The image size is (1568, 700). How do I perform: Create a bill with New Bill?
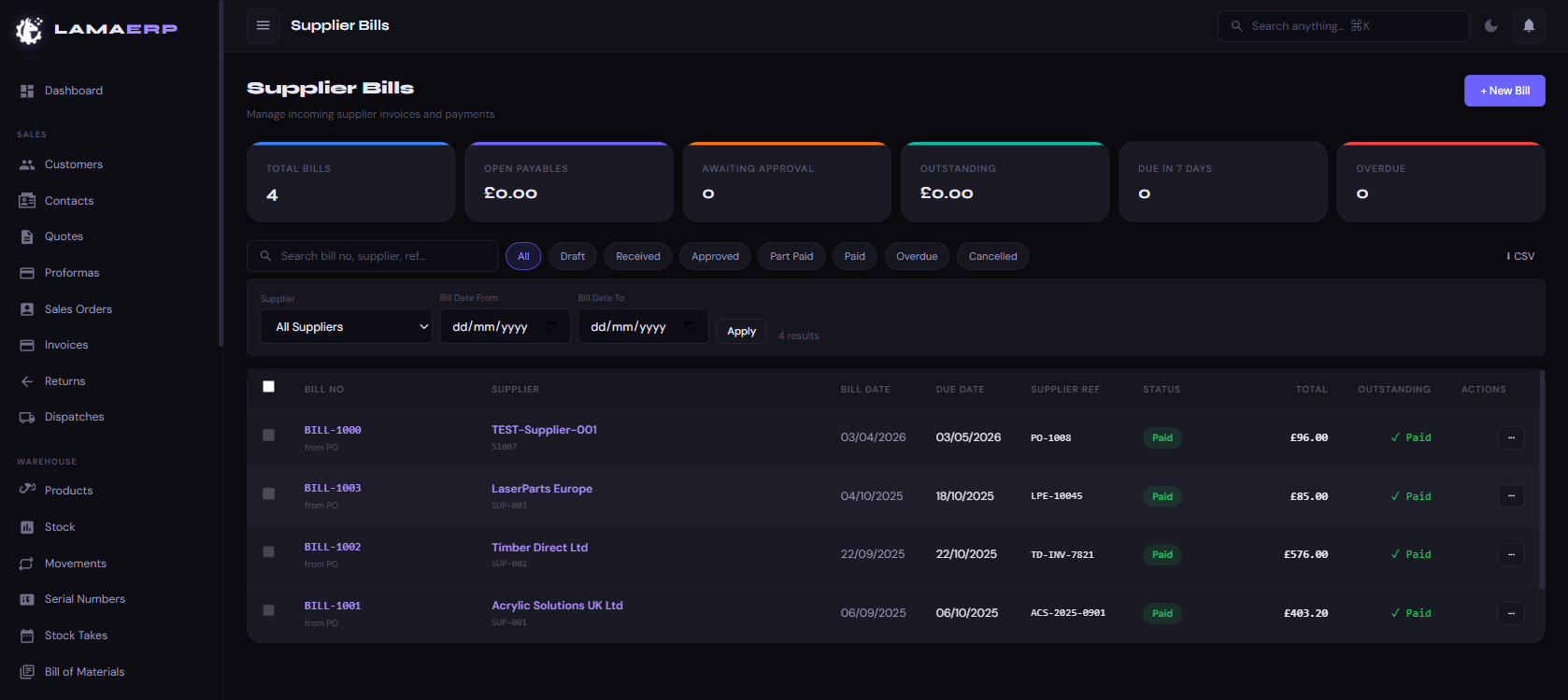pos(1504,91)
